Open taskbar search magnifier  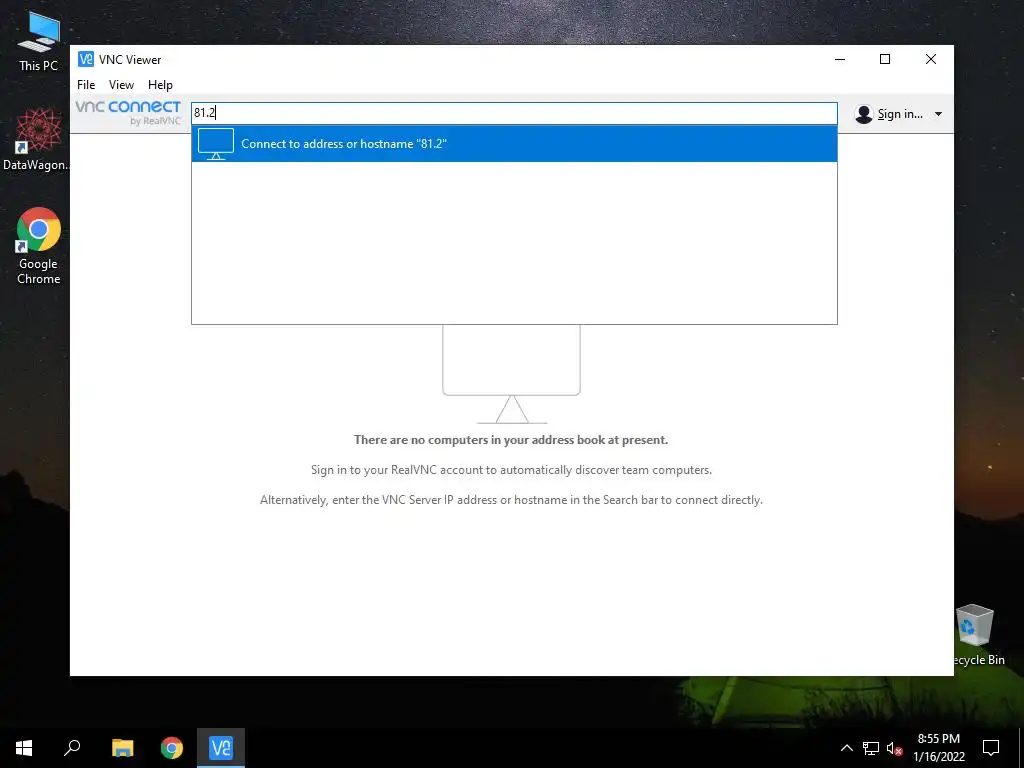coord(72,748)
